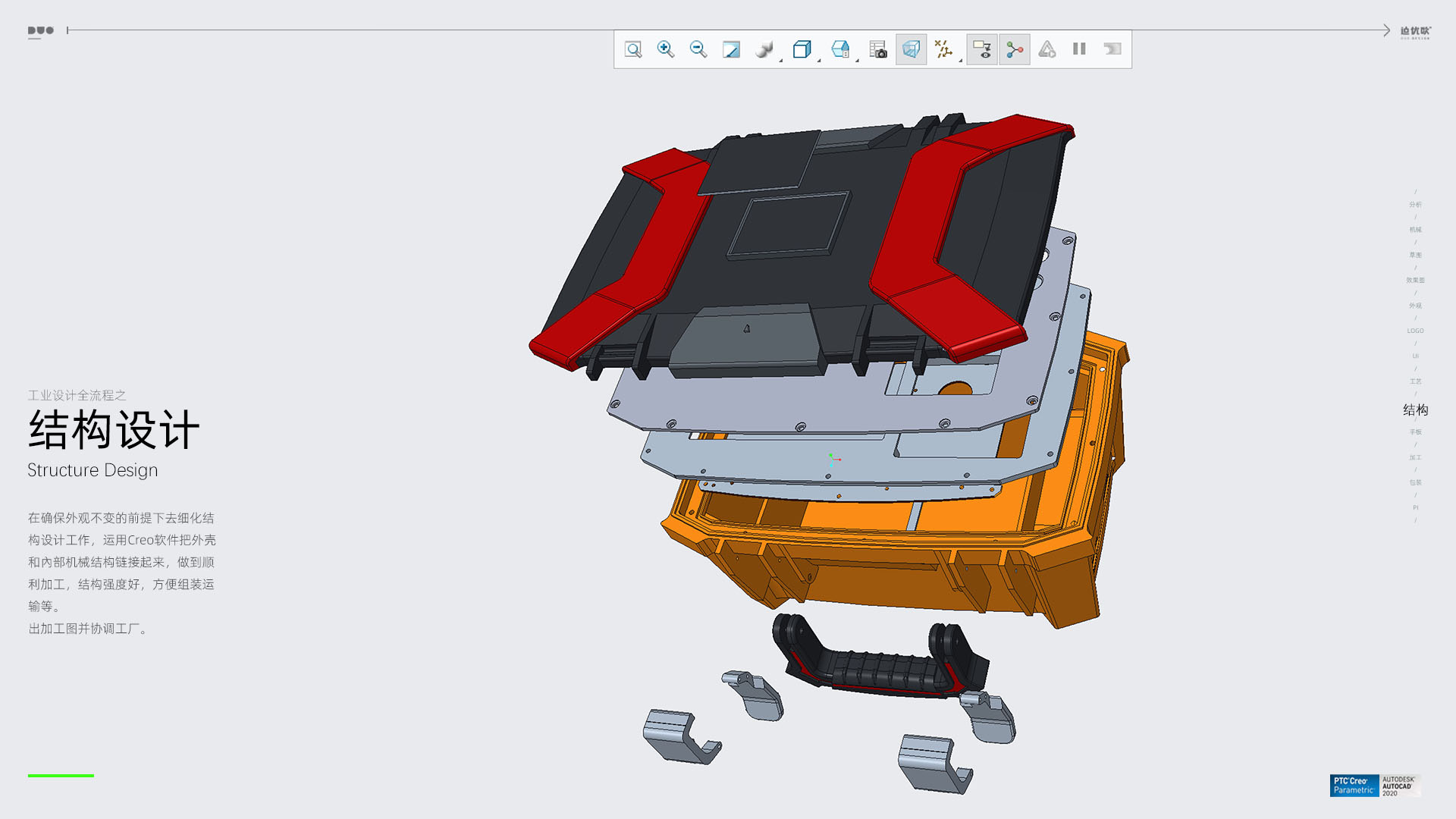1456x819 pixels.
Task: Click the Refit zoom-to-window icon
Action: coord(633,49)
